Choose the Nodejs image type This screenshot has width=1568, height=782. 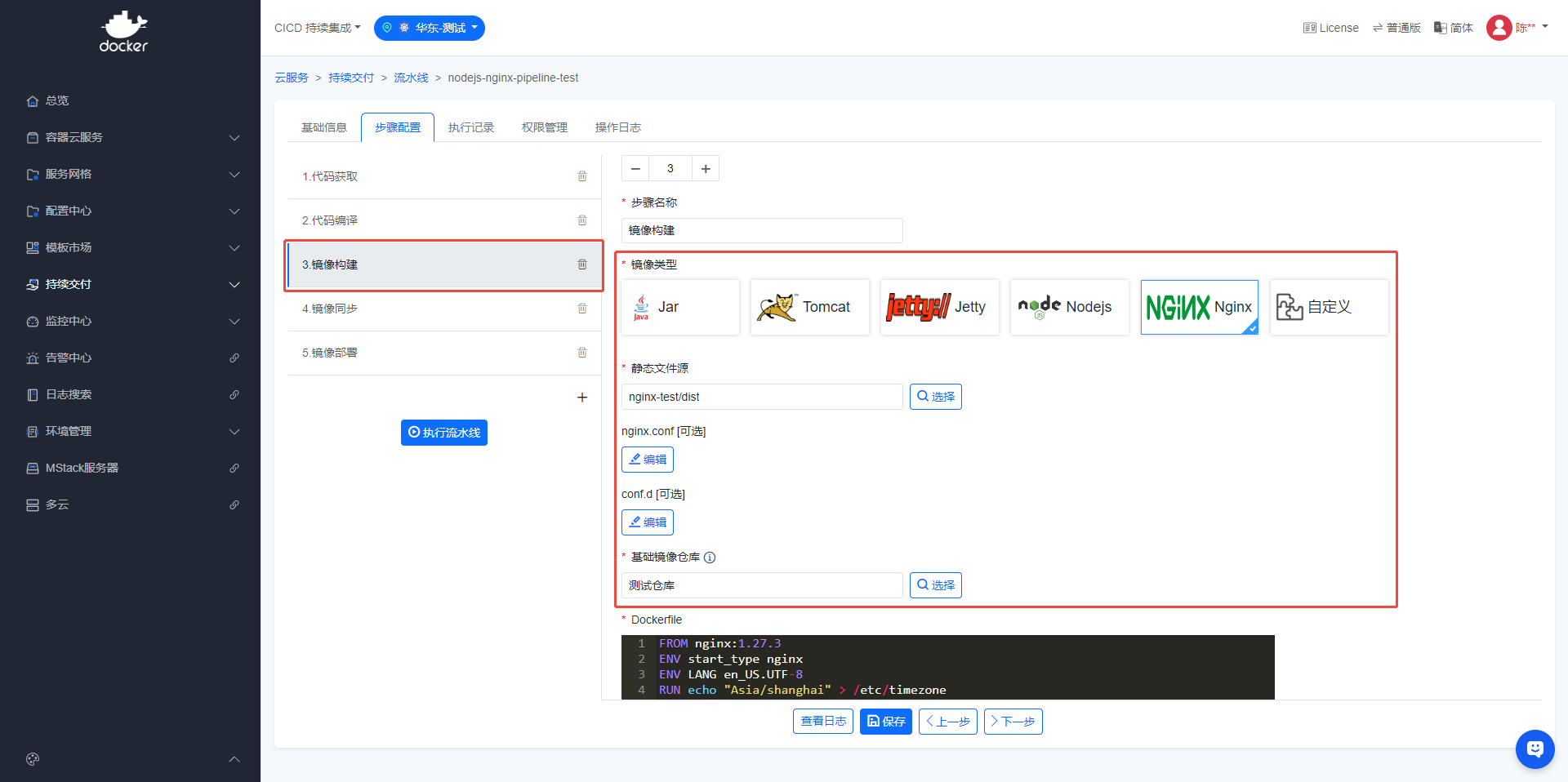click(1069, 307)
